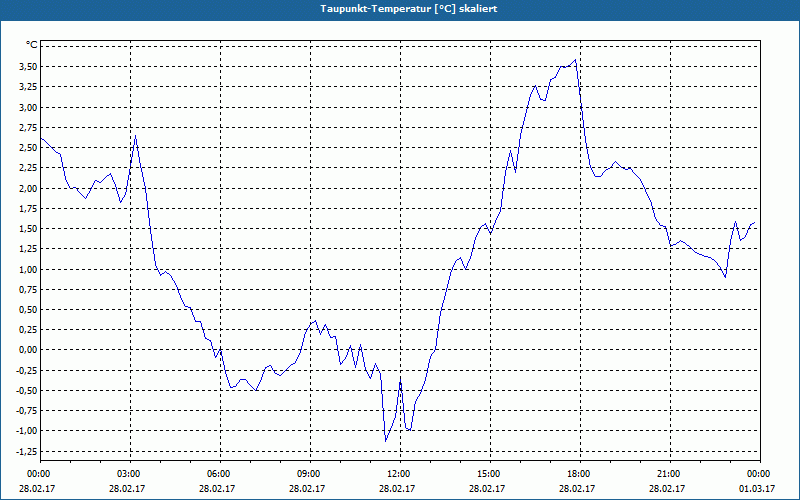Viewport: 800px width, 500px height.
Task: Select the -0,75 y-axis value
Action: tap(27, 411)
